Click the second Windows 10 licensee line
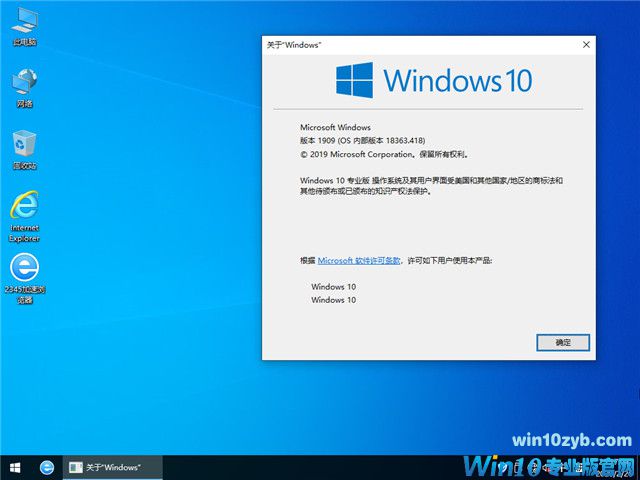640x480 pixels. tap(333, 300)
